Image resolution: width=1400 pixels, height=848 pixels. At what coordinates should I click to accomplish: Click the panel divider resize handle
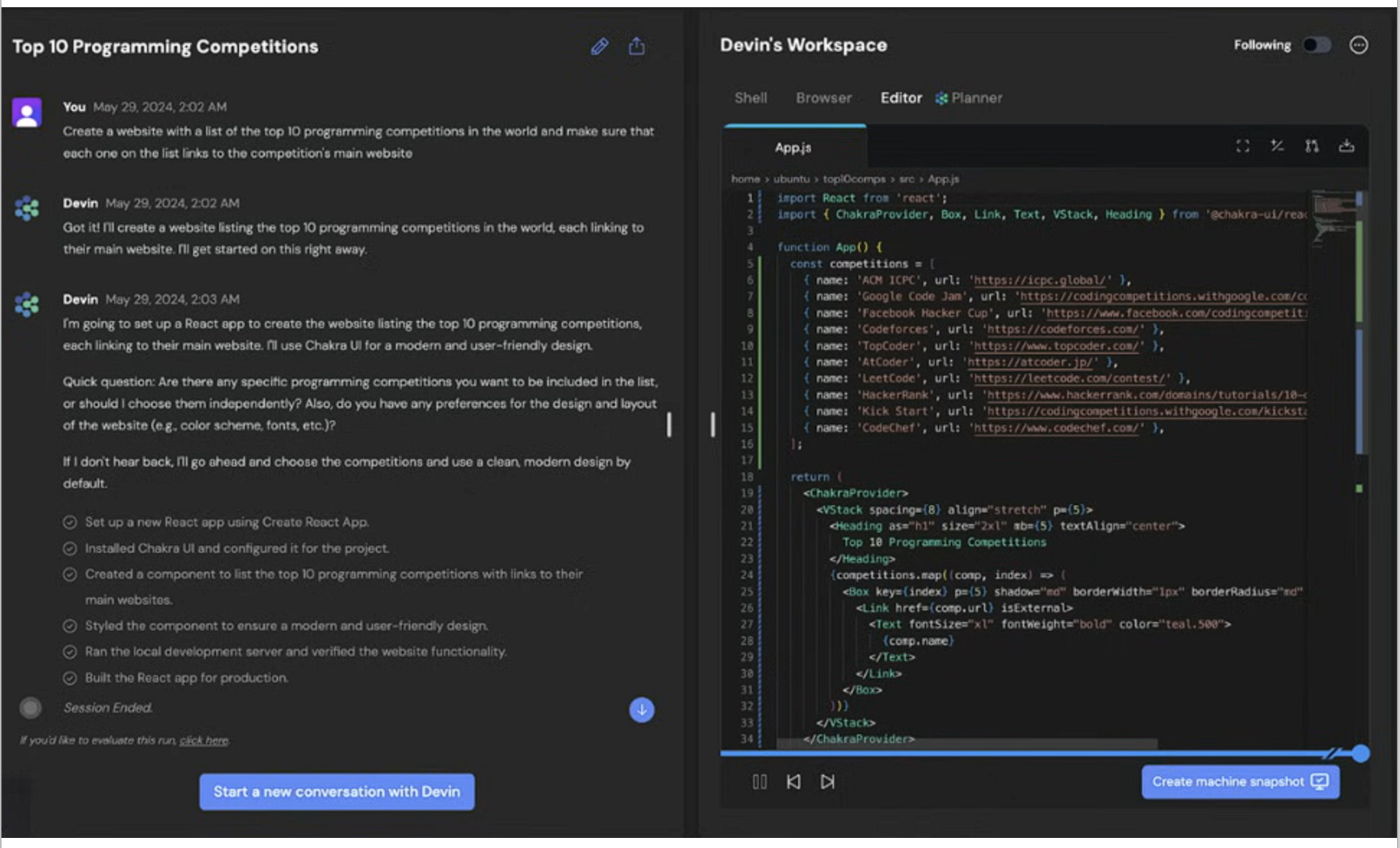tap(713, 425)
